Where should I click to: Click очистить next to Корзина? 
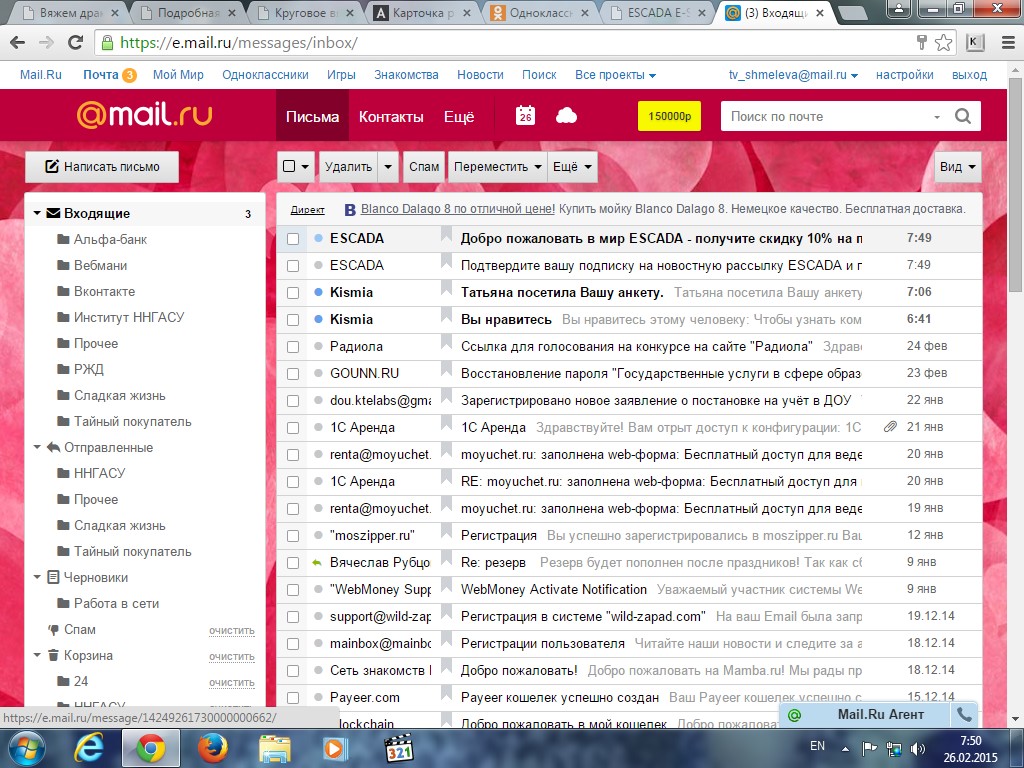(232, 656)
